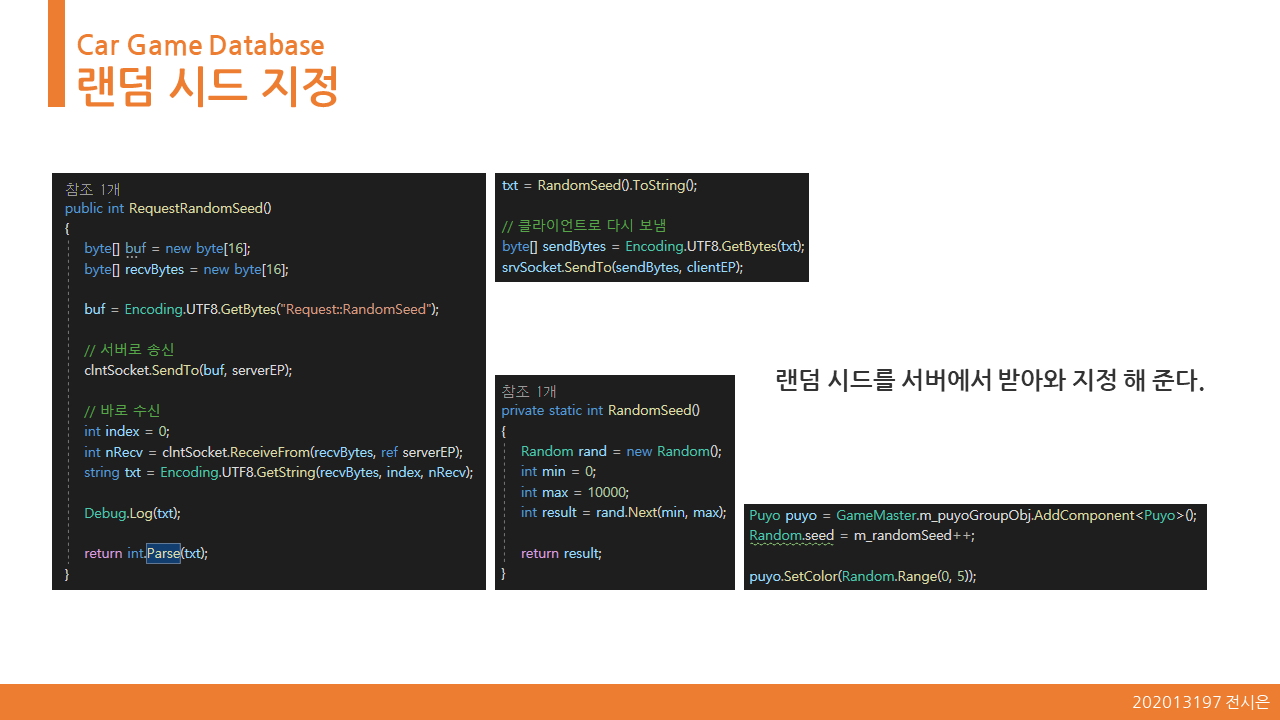Screen dimensions: 1280x720
Task: Click the line 'byte[] recvBytes = new byte[16];'
Action: click(x=186, y=269)
